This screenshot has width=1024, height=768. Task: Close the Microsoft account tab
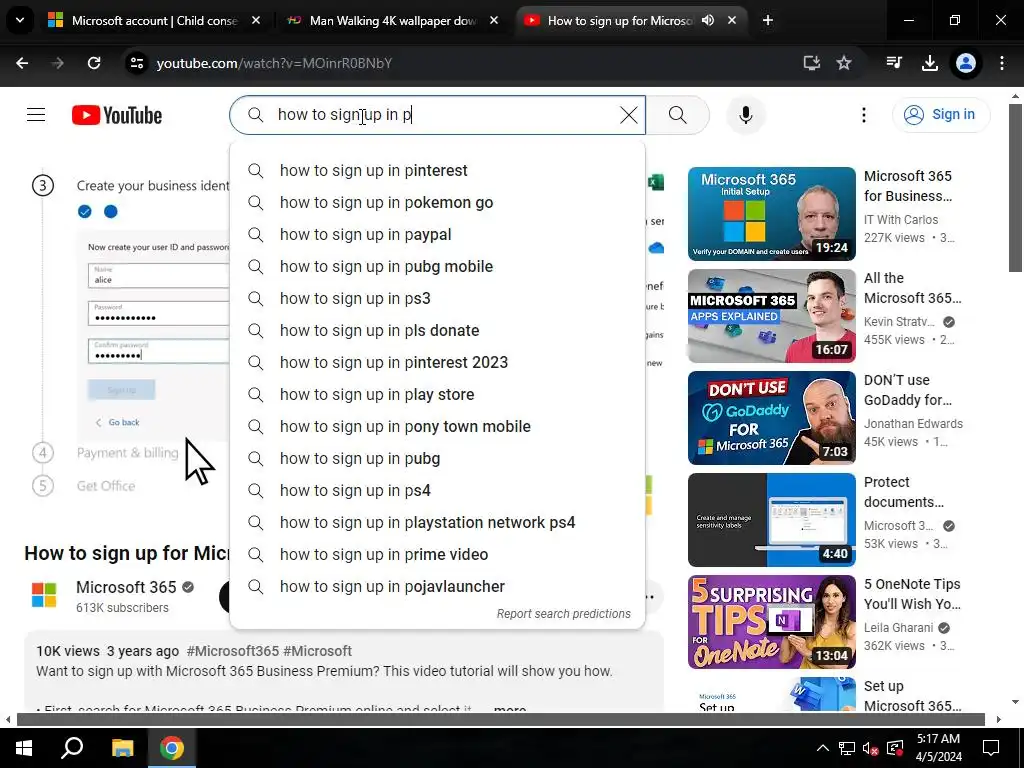click(256, 21)
